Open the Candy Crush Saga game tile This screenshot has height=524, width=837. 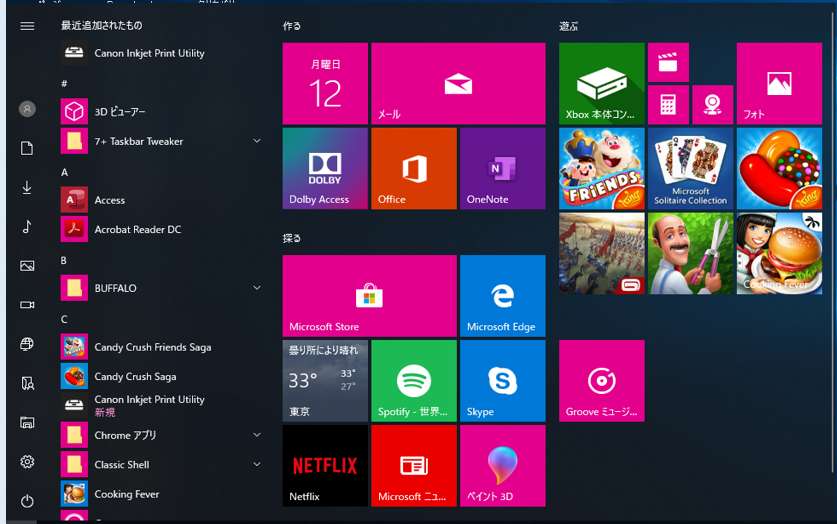[779, 169]
